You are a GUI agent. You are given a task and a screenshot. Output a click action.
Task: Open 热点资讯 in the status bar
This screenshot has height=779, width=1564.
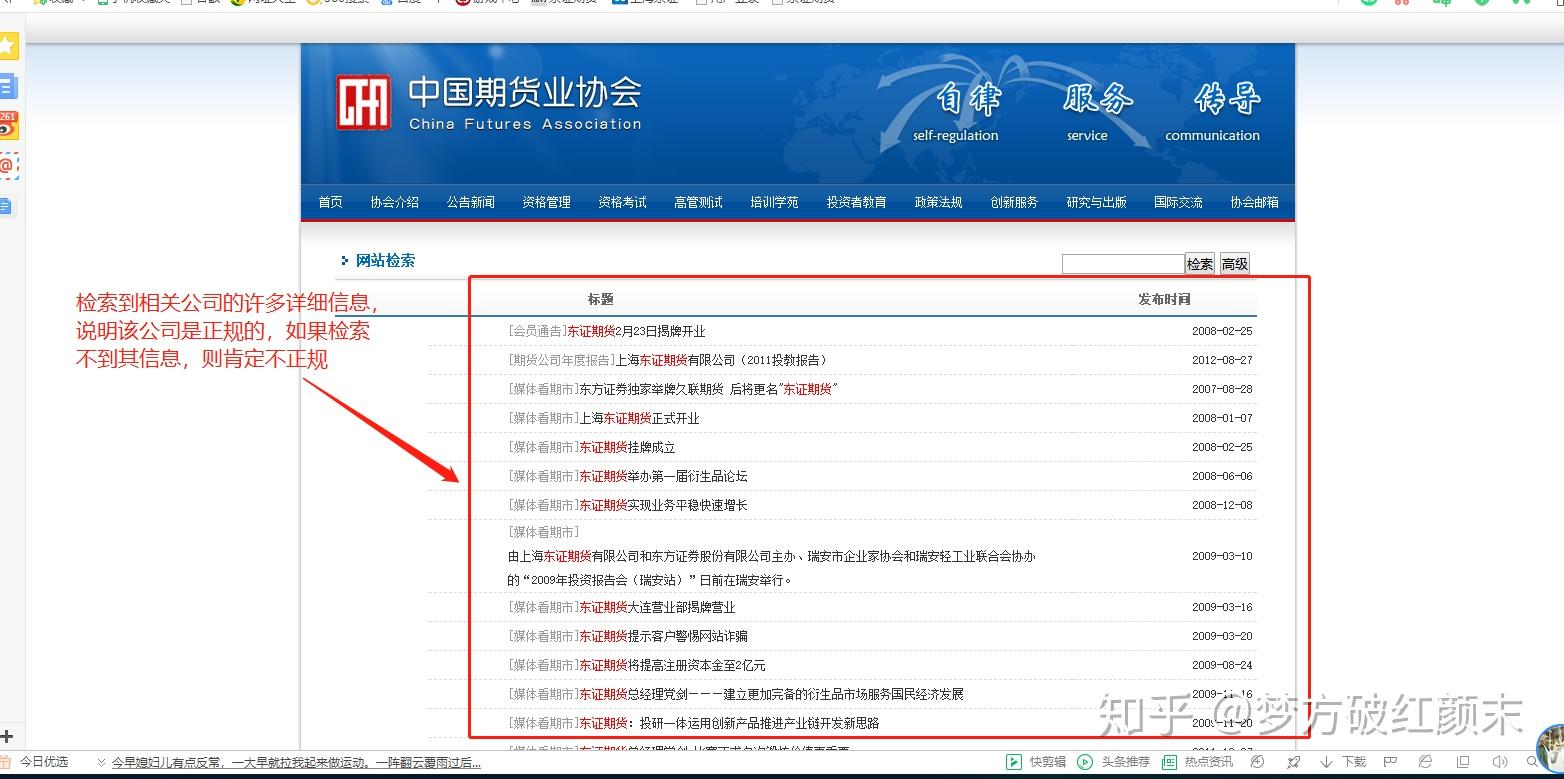pyautogui.click(x=1197, y=762)
